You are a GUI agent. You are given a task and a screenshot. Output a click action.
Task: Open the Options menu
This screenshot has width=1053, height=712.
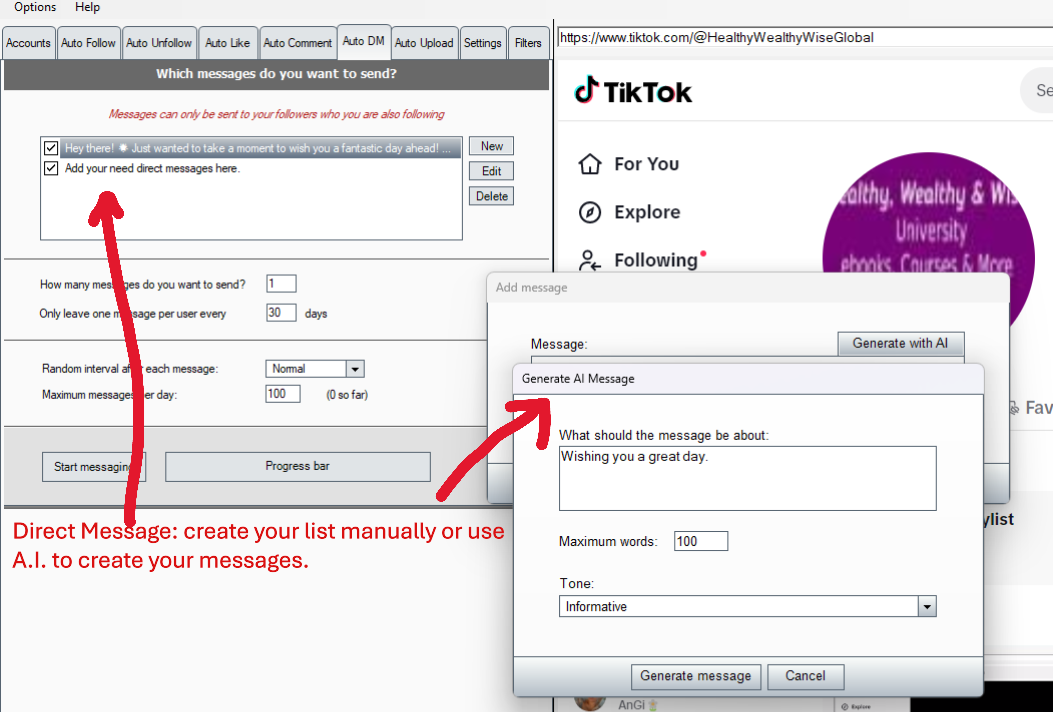pyautogui.click(x=35, y=7)
